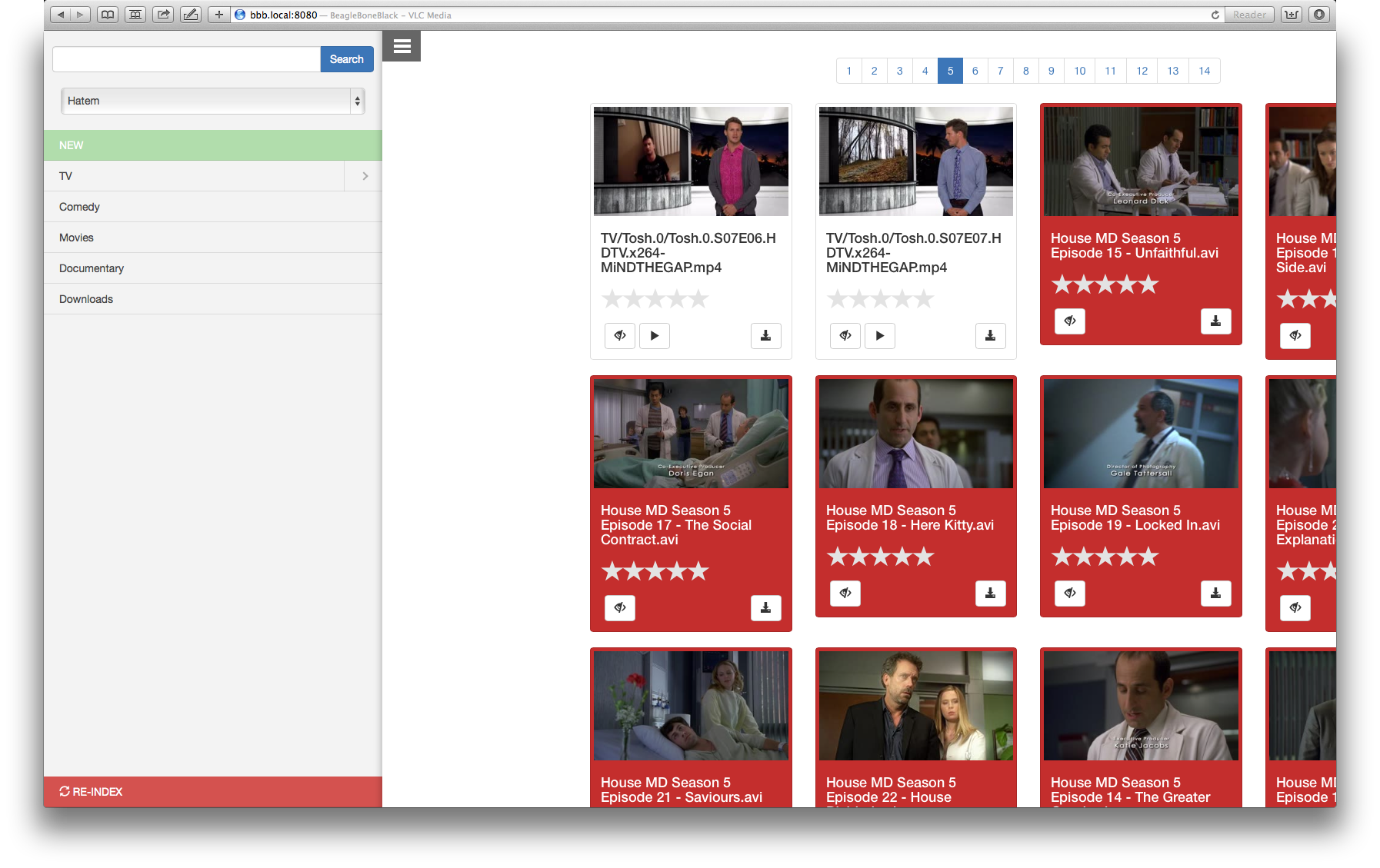The width and height of the screenshot is (1380, 868).
Task: Toggle watched eye on Episode 19 Locked In
Action: coord(1070,594)
